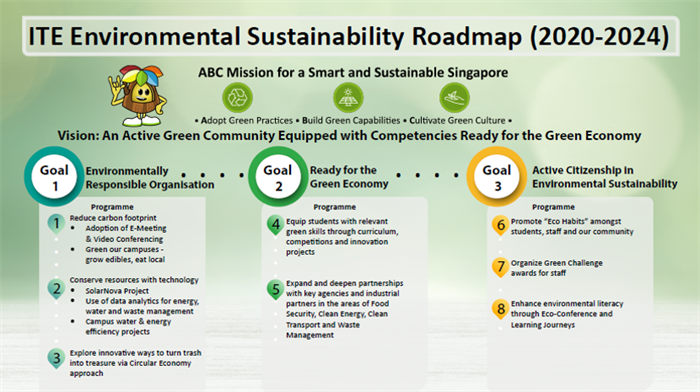Viewport: 700px width, 392px height.
Task: Select the teal Goal 1 circle
Action: click(54, 176)
